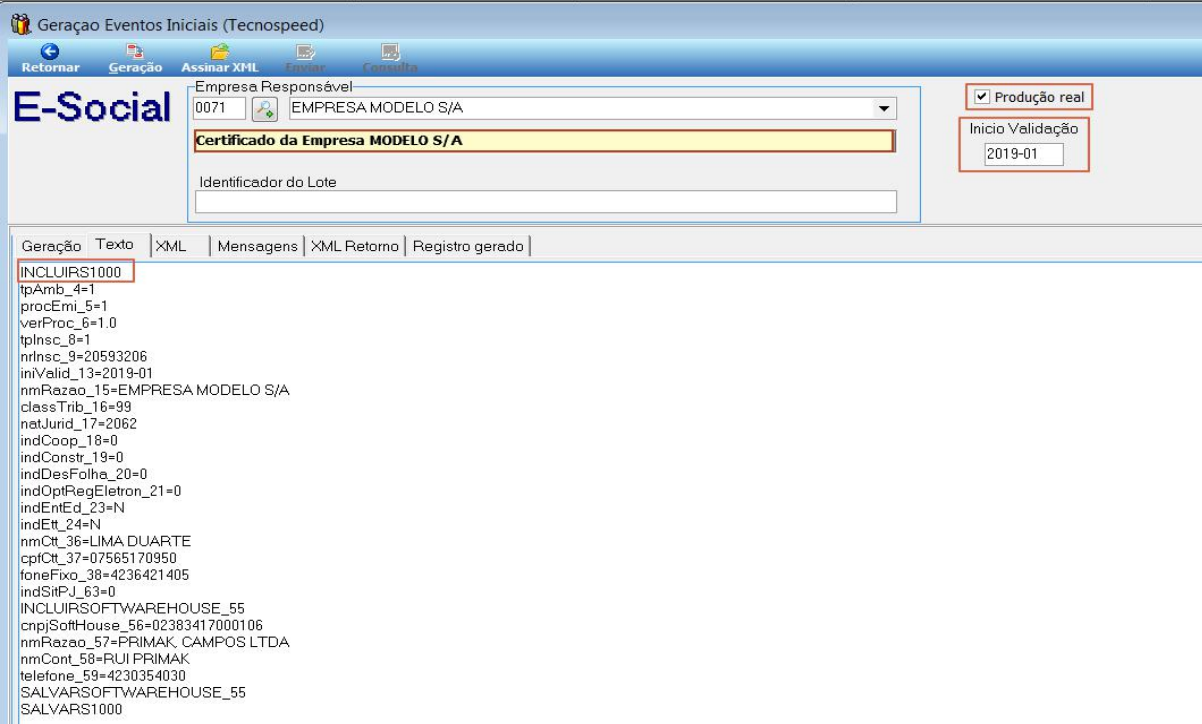Image resolution: width=1202 pixels, height=724 pixels.
Task: Click the natJurid_17=2062 line
Action: (78, 424)
